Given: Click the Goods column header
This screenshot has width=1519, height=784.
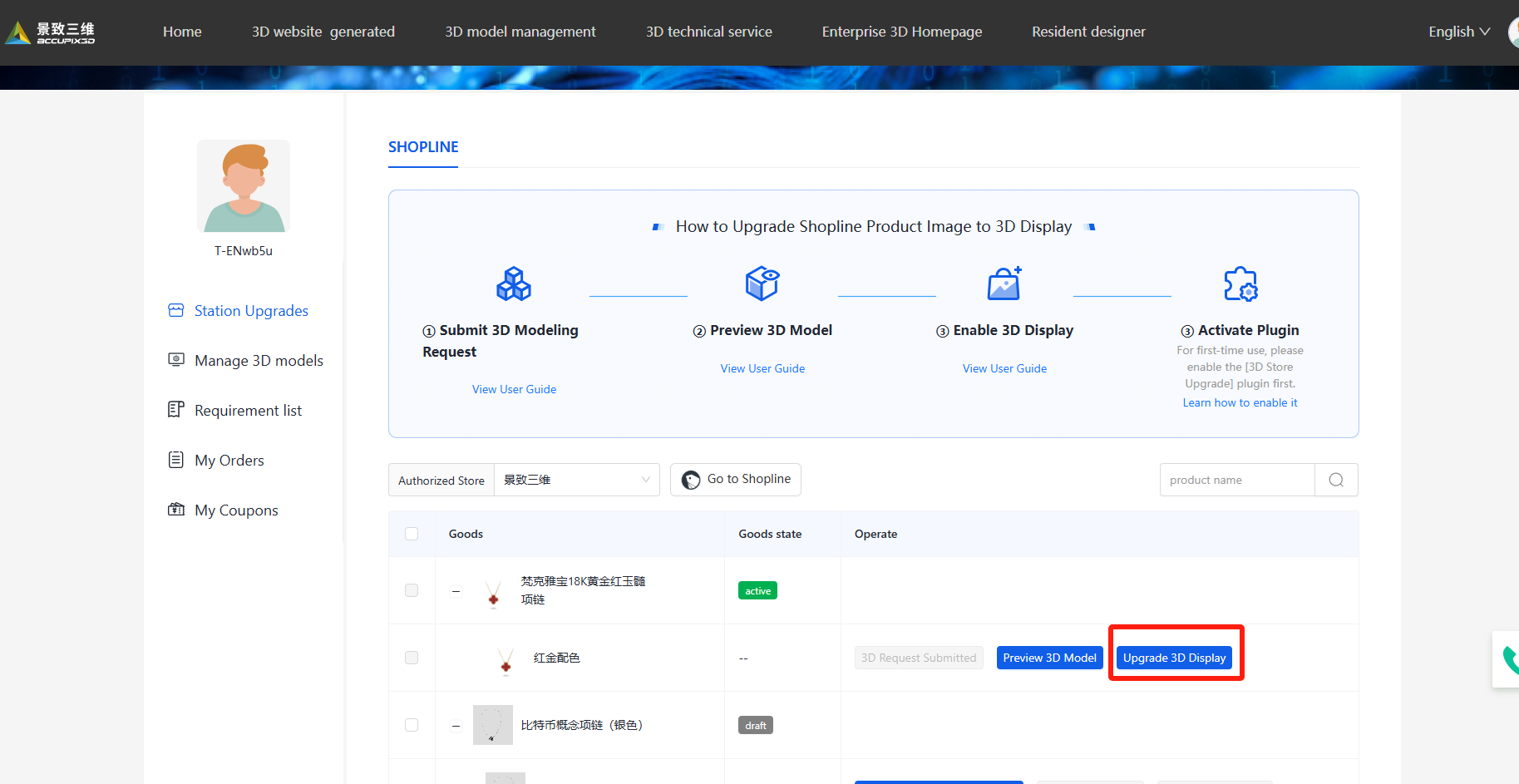Looking at the screenshot, I should point(466,534).
